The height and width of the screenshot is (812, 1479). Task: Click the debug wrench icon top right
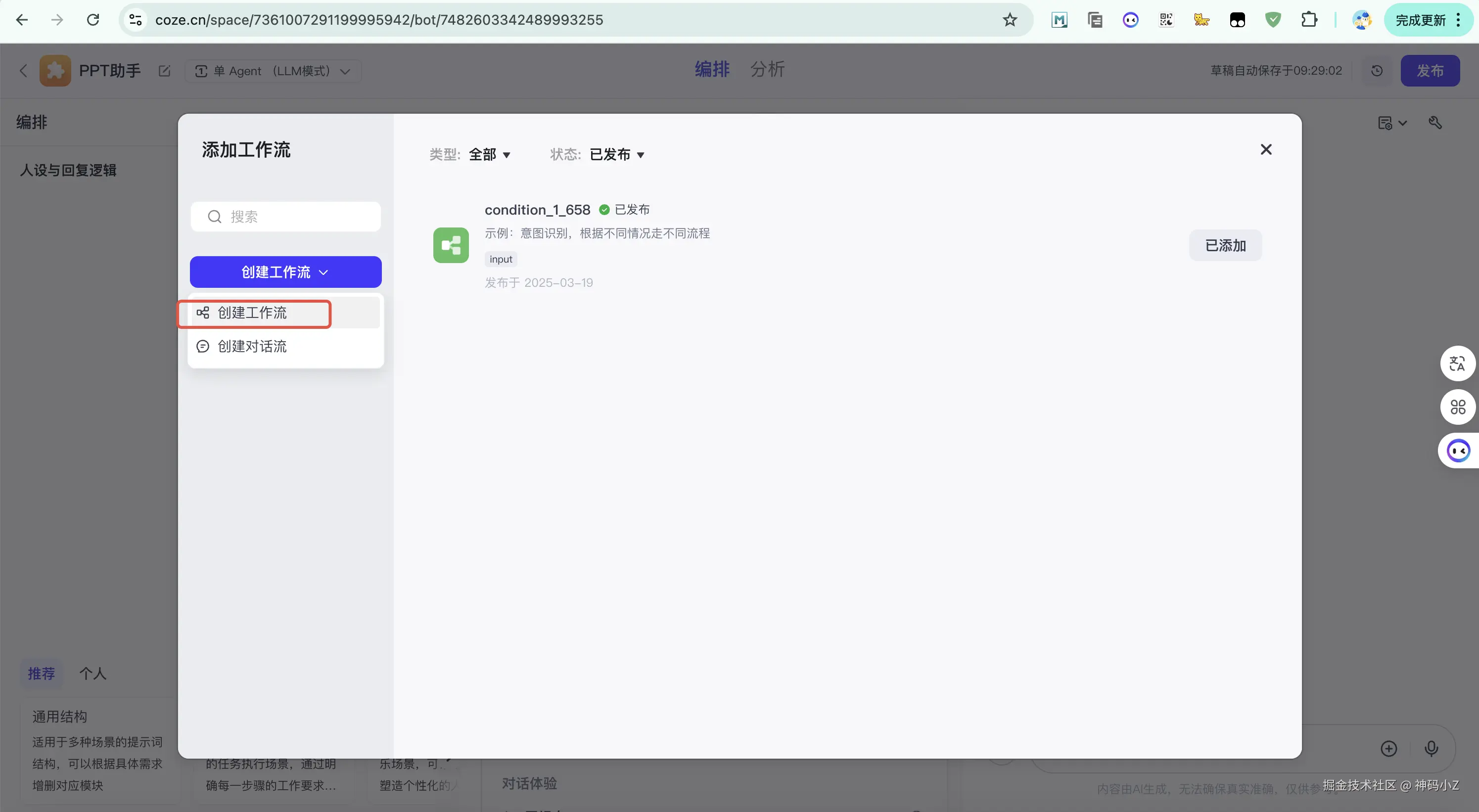1435,123
